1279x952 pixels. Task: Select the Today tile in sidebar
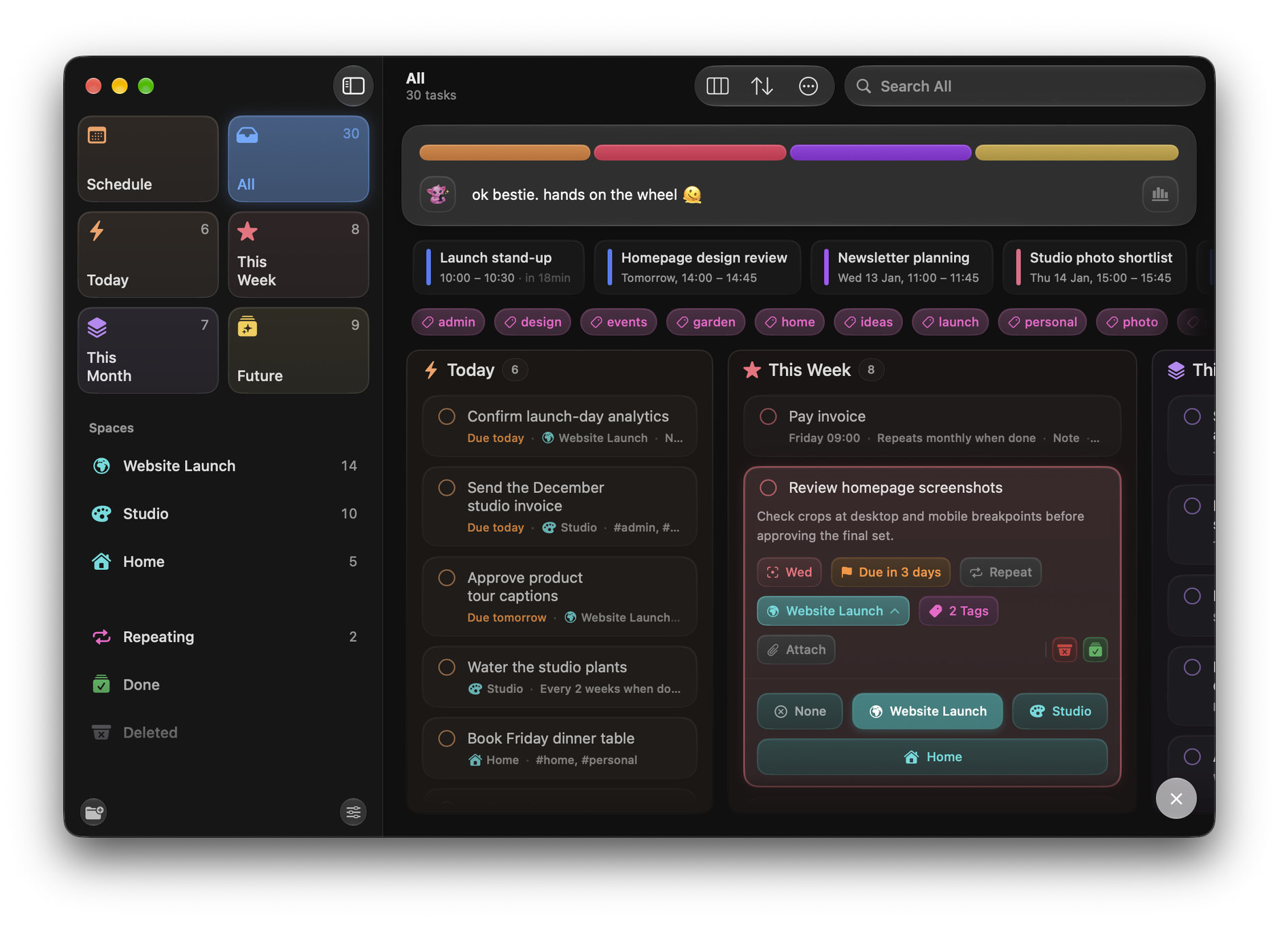click(x=148, y=254)
